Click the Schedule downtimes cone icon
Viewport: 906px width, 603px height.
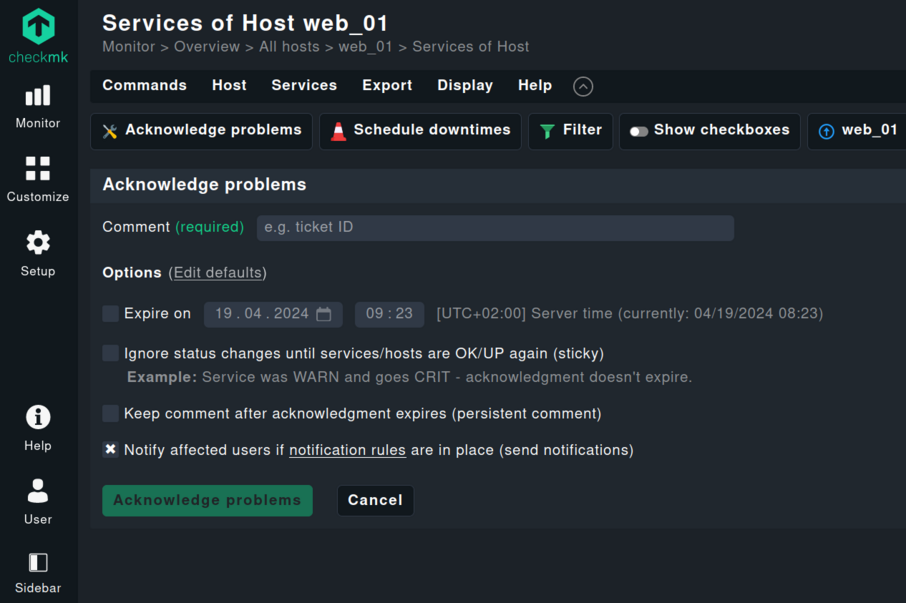[339, 131]
